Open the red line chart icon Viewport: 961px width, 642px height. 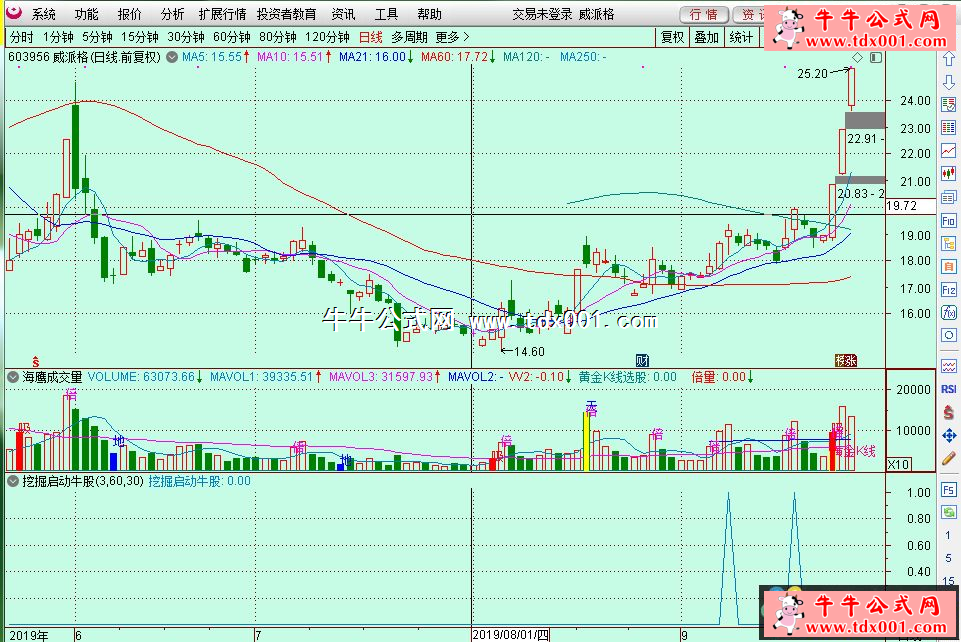click(x=948, y=151)
